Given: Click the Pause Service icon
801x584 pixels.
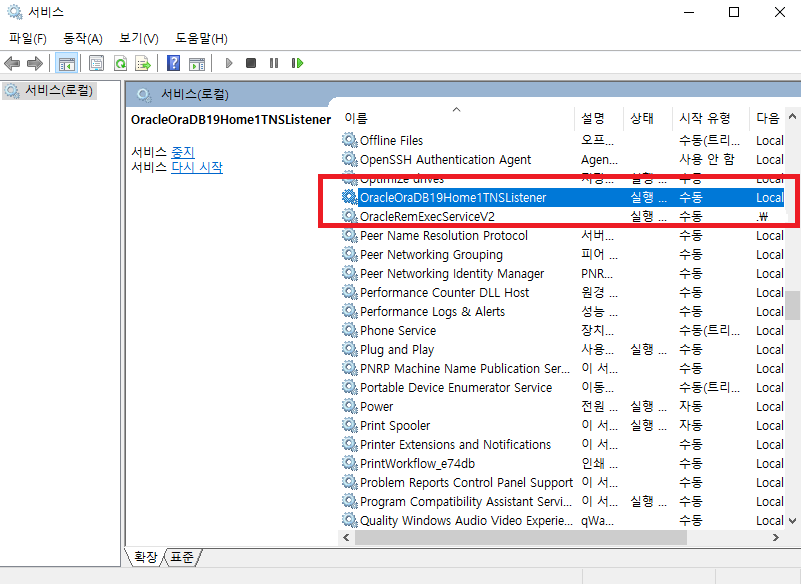Looking at the screenshot, I should coord(274,63).
